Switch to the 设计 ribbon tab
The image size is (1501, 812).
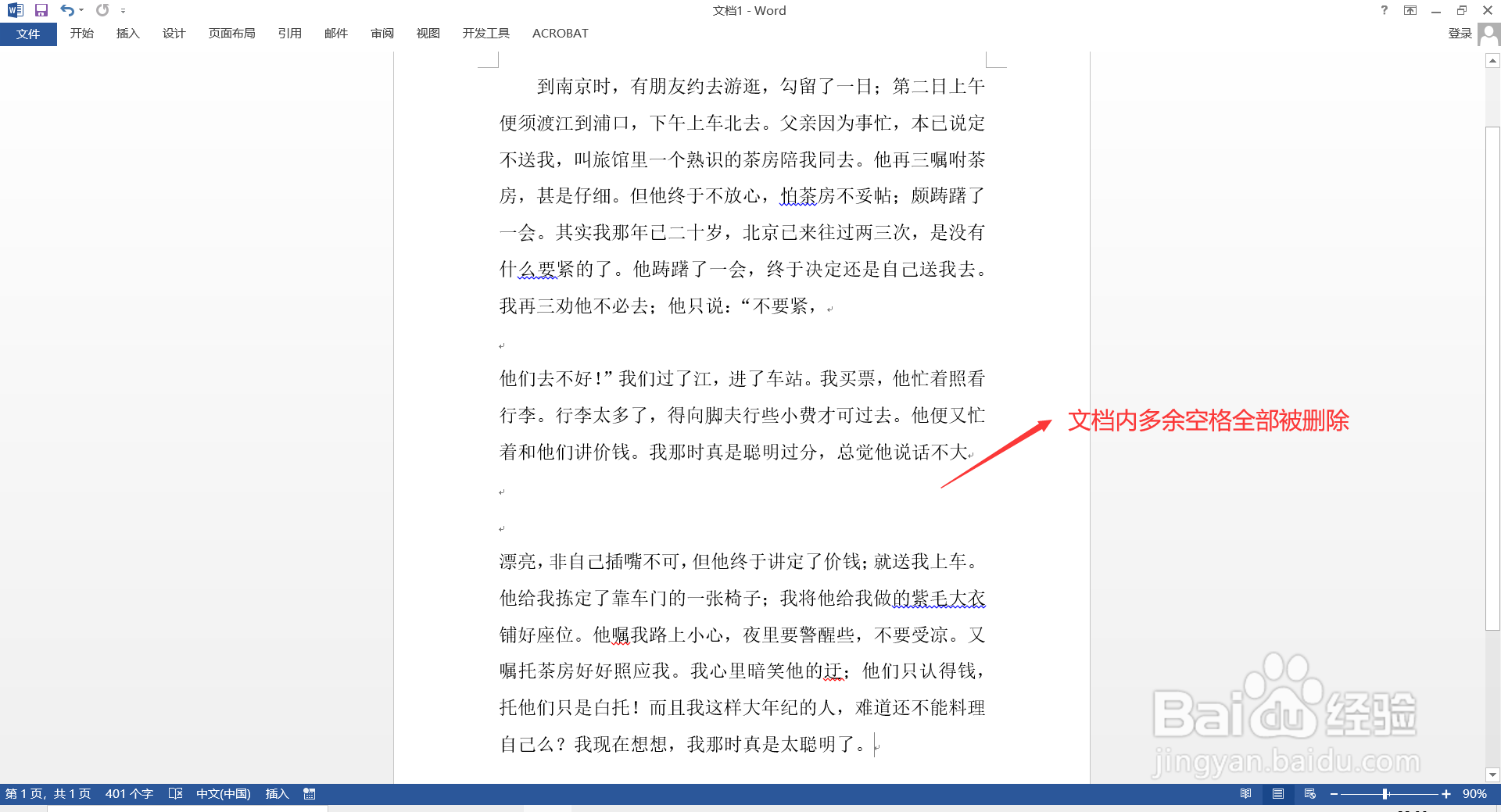(x=174, y=34)
